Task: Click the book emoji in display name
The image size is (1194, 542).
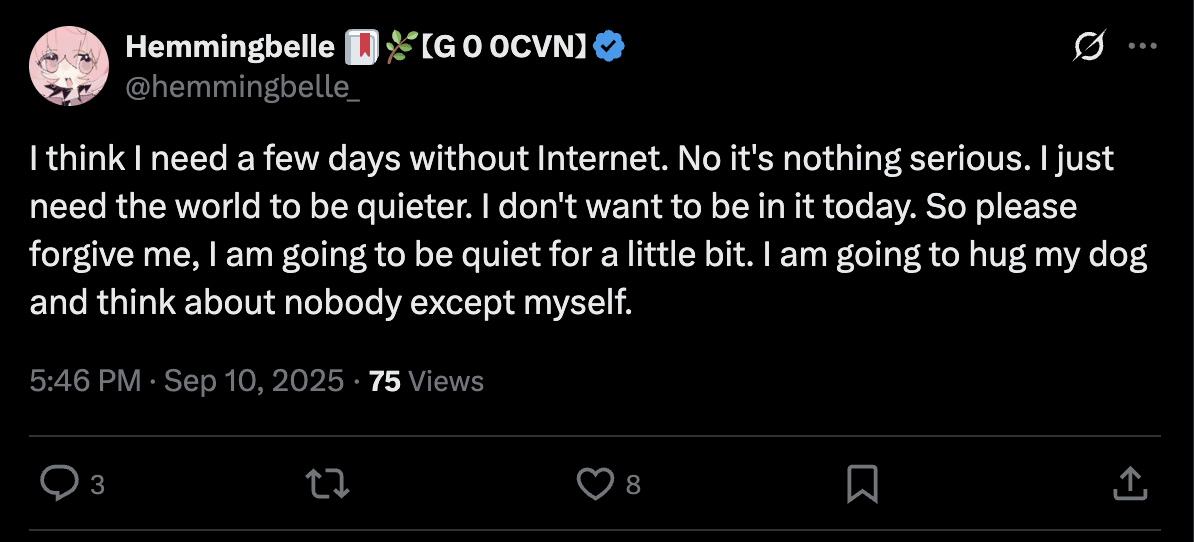Action: pyautogui.click(x=358, y=47)
